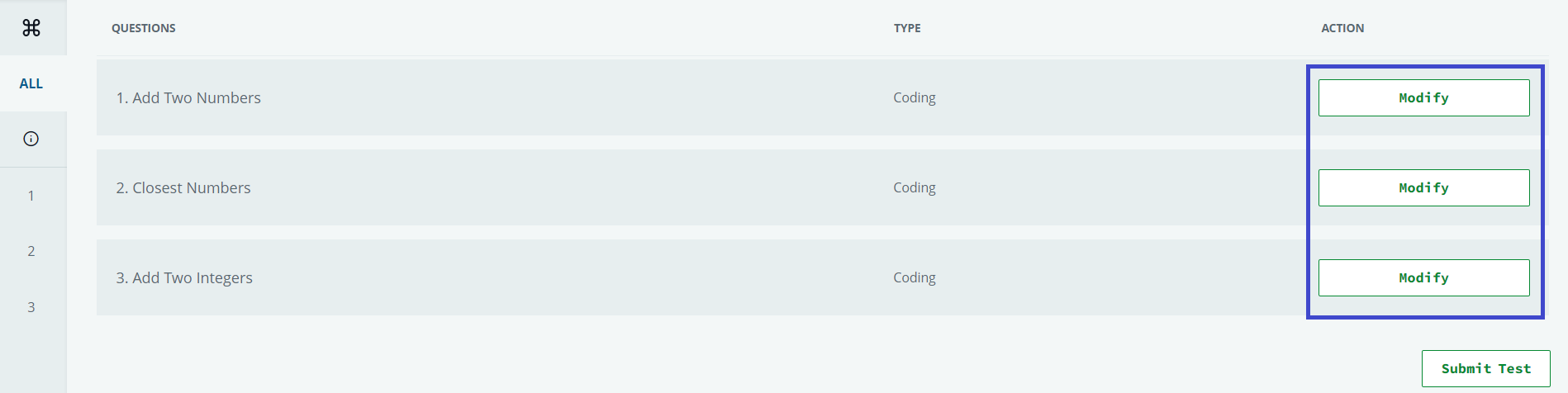Open the '2. Closest Numbers' question title

[x=183, y=187]
